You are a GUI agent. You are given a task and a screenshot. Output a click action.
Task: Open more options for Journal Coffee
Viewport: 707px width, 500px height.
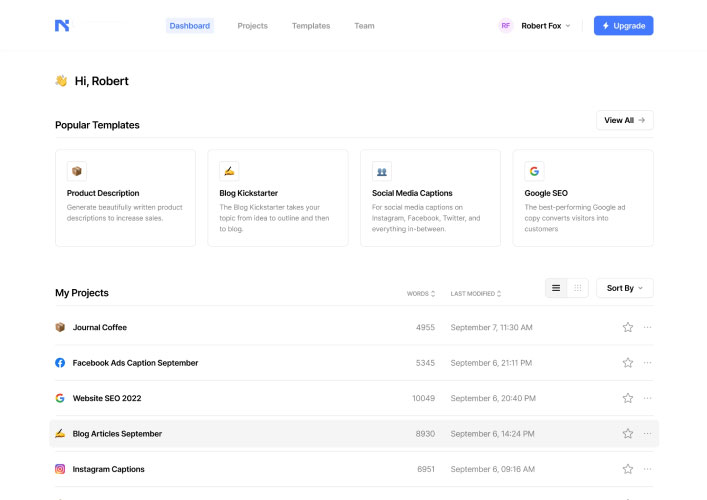tap(647, 327)
